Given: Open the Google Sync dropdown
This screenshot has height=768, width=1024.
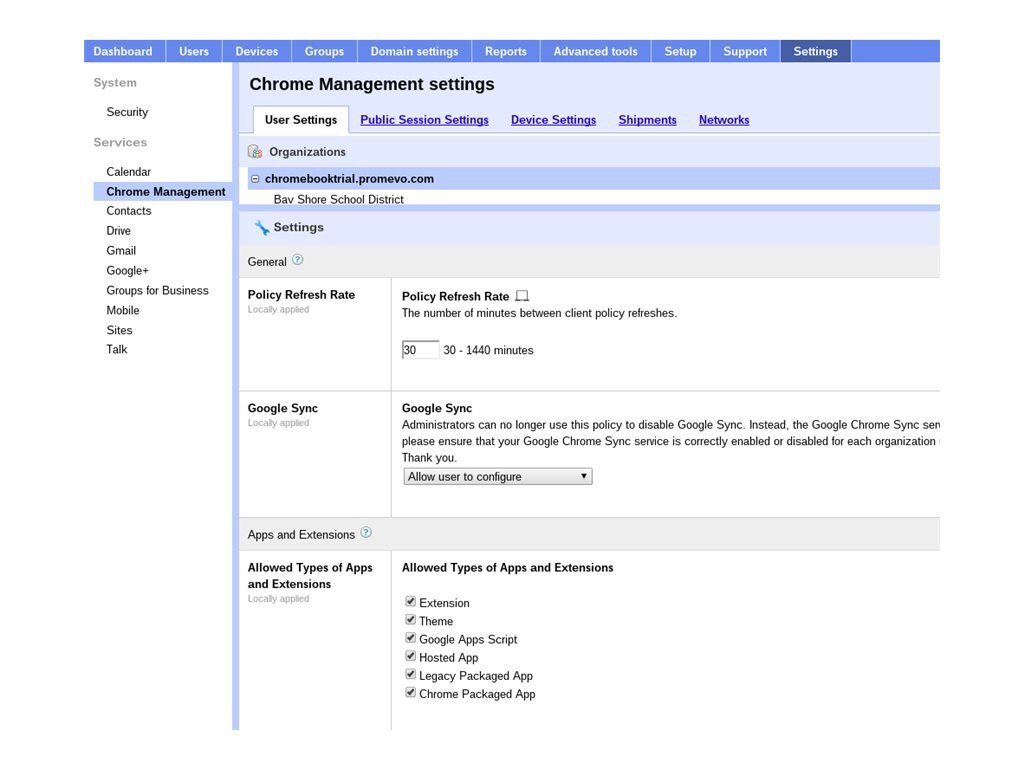Looking at the screenshot, I should (x=497, y=477).
